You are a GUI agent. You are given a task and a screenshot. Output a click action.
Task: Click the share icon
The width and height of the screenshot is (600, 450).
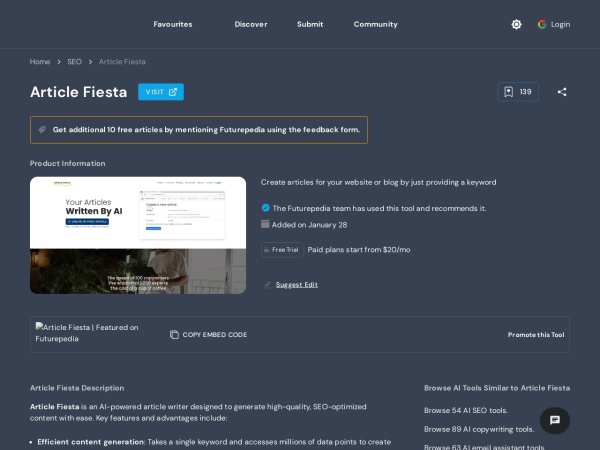point(562,92)
